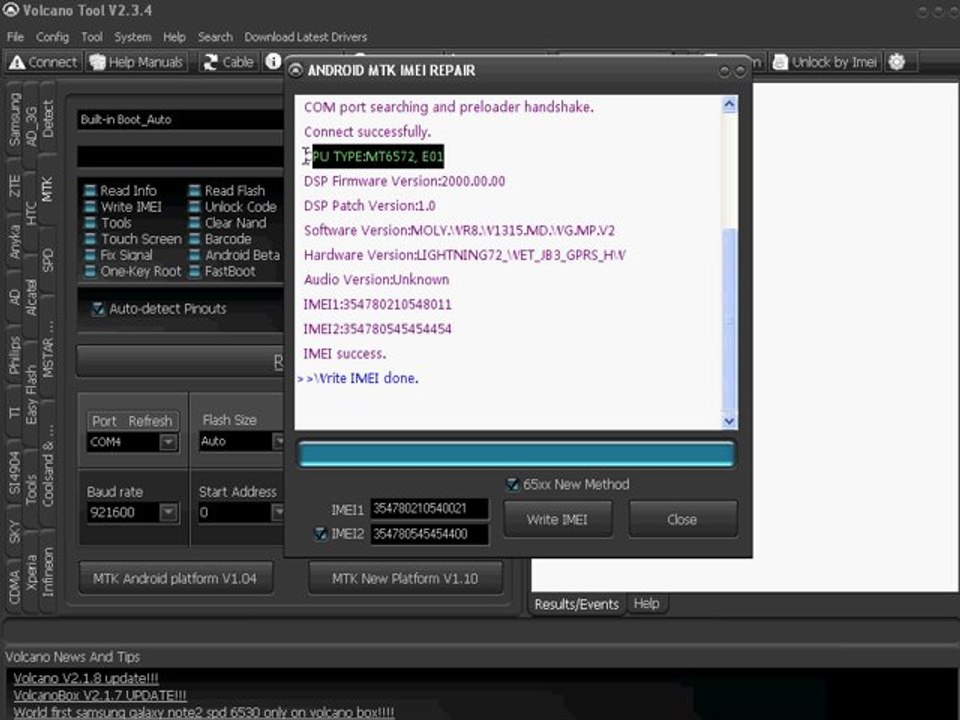Viewport: 960px width, 720px height.
Task: Select the FastBoot option
Action: click(x=222, y=271)
